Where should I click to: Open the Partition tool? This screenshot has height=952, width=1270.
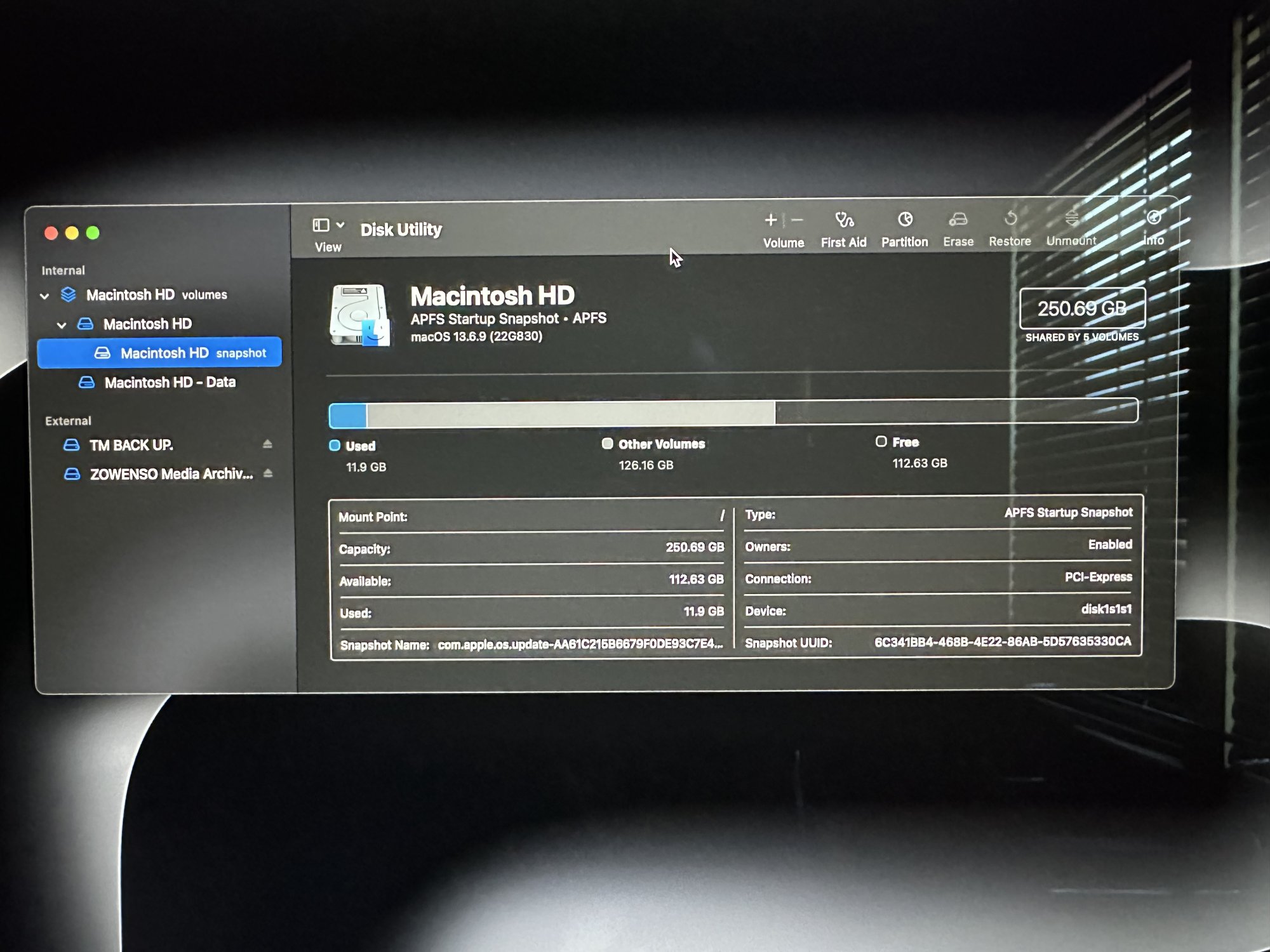[905, 220]
